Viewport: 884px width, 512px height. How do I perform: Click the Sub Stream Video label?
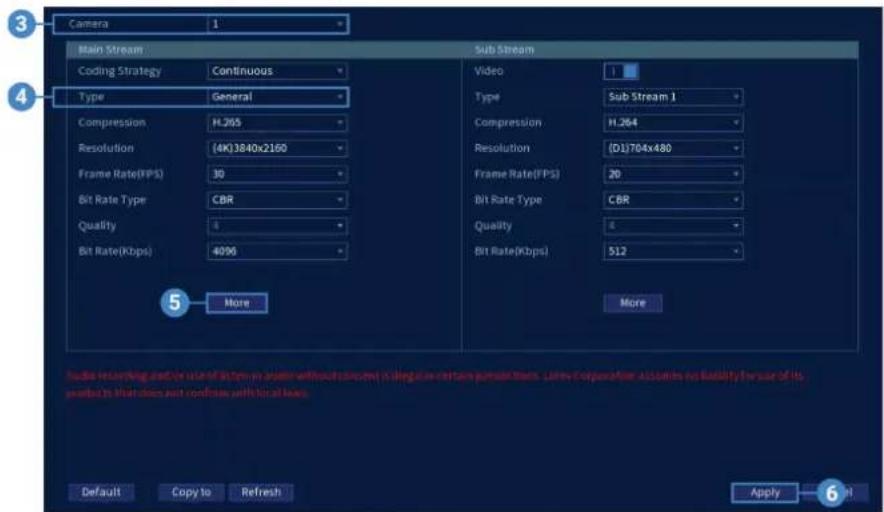click(x=488, y=71)
